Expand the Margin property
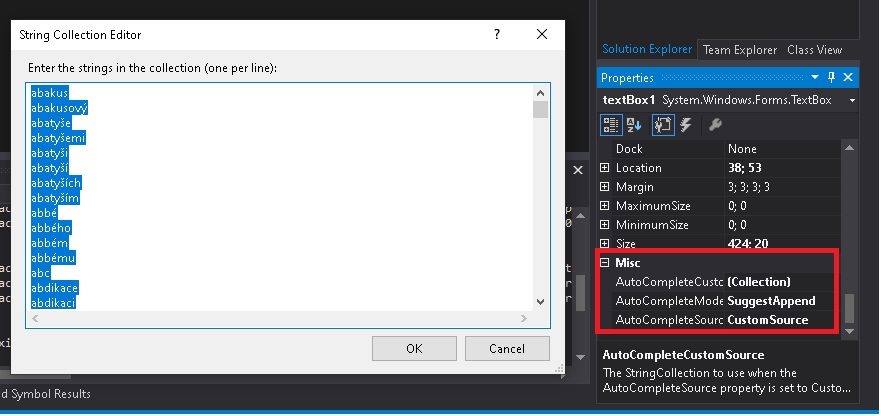Image resolution: width=881 pixels, height=416 pixels. pyautogui.click(x=605, y=187)
